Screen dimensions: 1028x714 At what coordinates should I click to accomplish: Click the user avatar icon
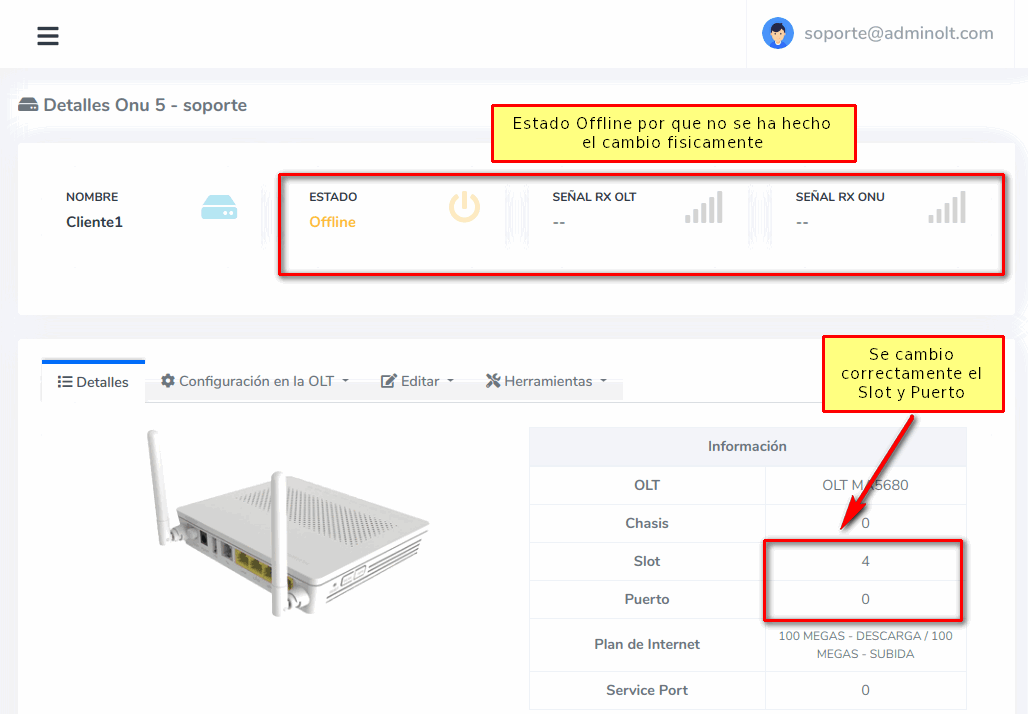pos(777,33)
